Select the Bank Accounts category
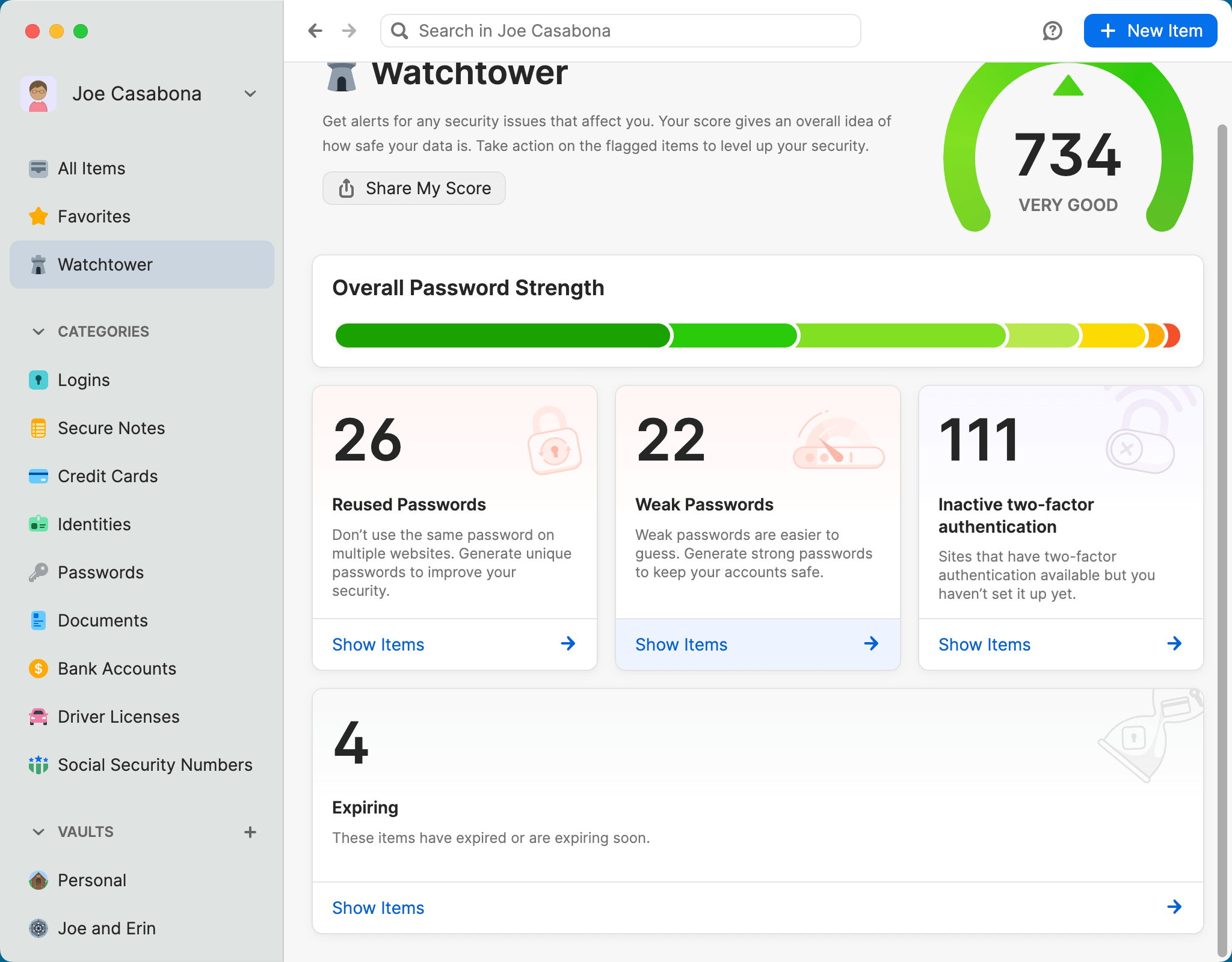 [x=117, y=669]
